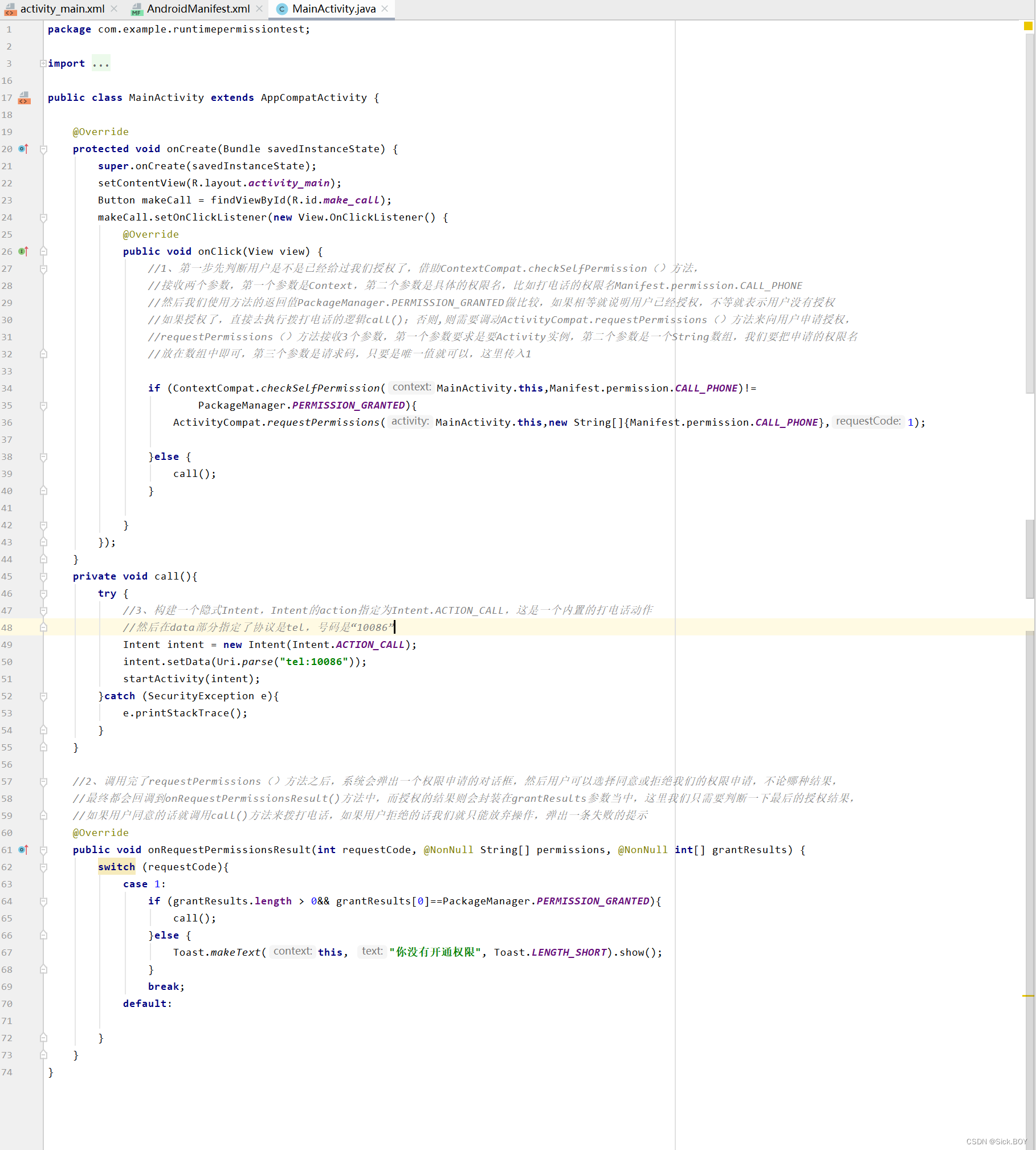Collapse the onRequestPermissionsResult method fold
The image size is (1036, 1150).
coord(43,850)
